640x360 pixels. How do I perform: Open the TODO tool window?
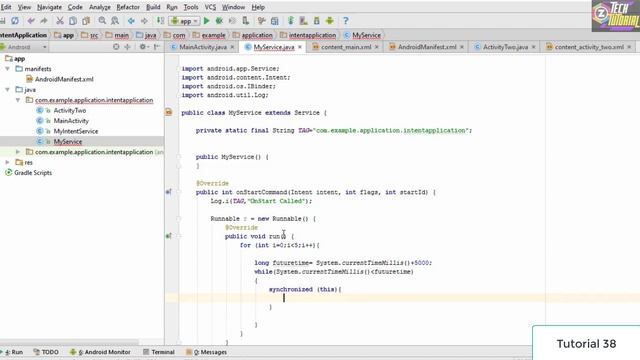click(x=46, y=352)
